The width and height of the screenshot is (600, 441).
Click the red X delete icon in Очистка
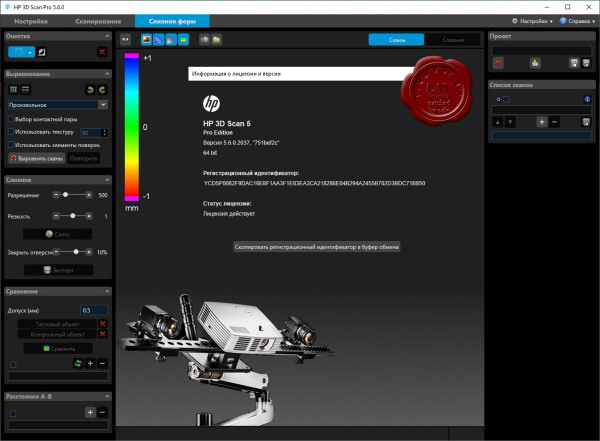[102, 52]
